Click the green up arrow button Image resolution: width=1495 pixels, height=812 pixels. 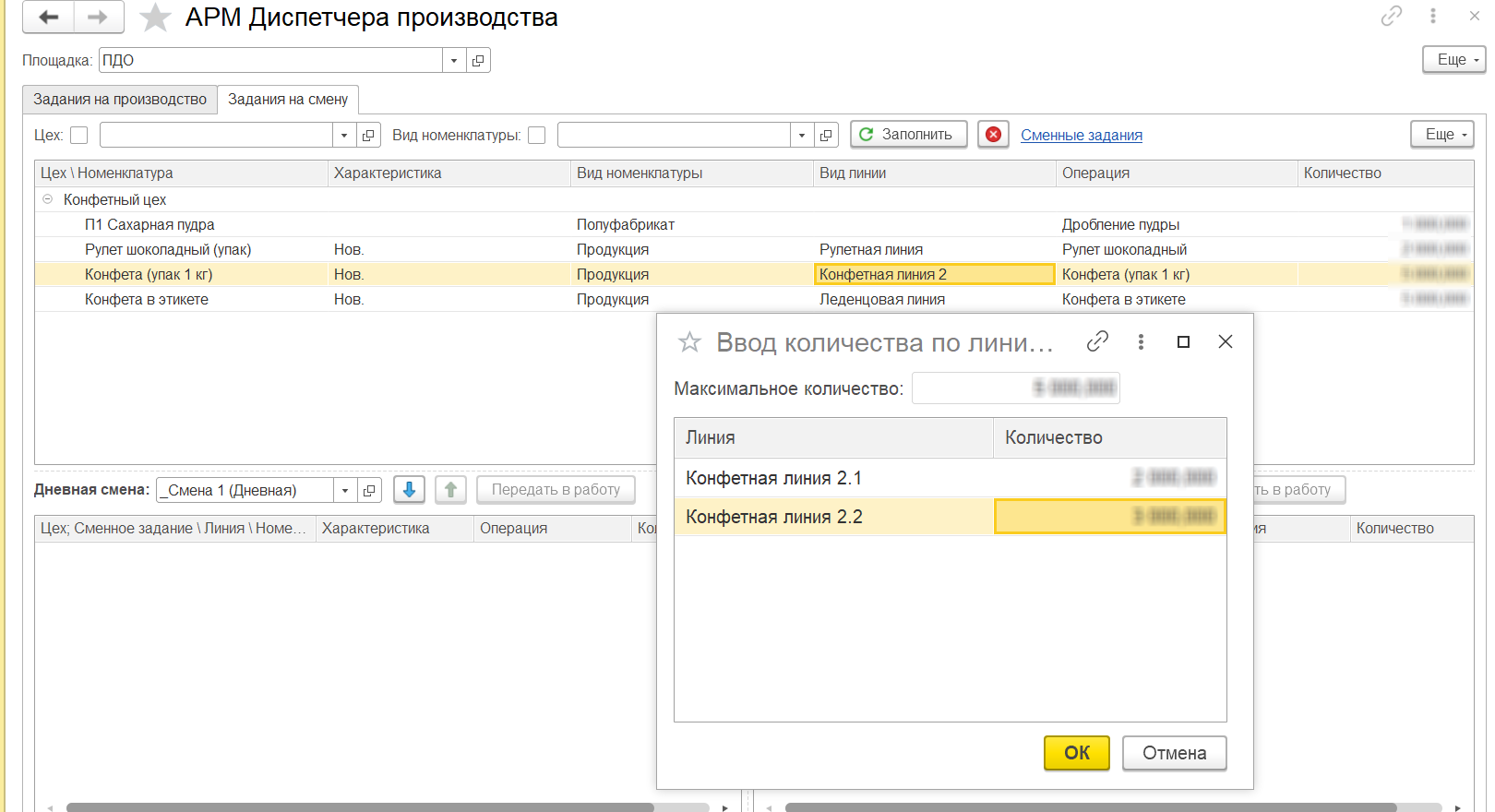pyautogui.click(x=450, y=490)
